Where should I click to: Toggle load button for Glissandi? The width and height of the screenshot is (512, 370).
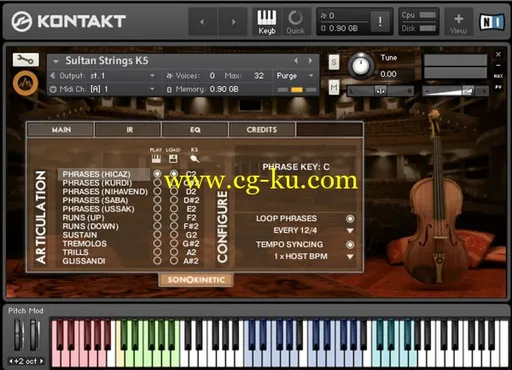coord(173,261)
